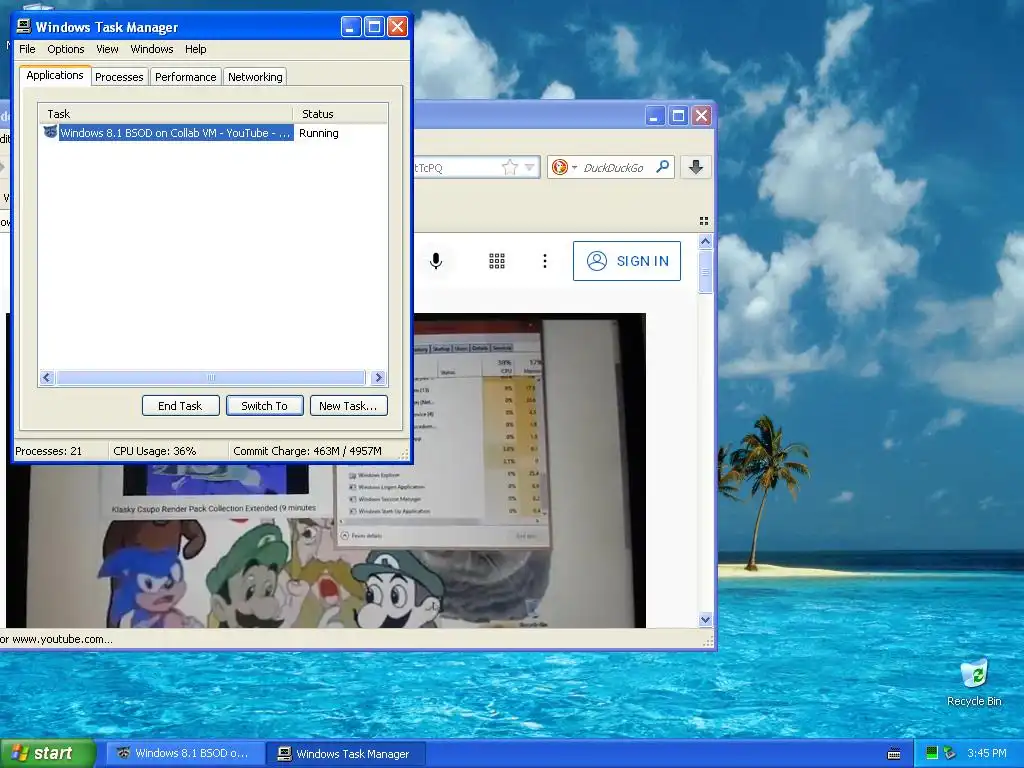Click the Task Manager title bar icon
1024x768 pixels.
point(24,26)
